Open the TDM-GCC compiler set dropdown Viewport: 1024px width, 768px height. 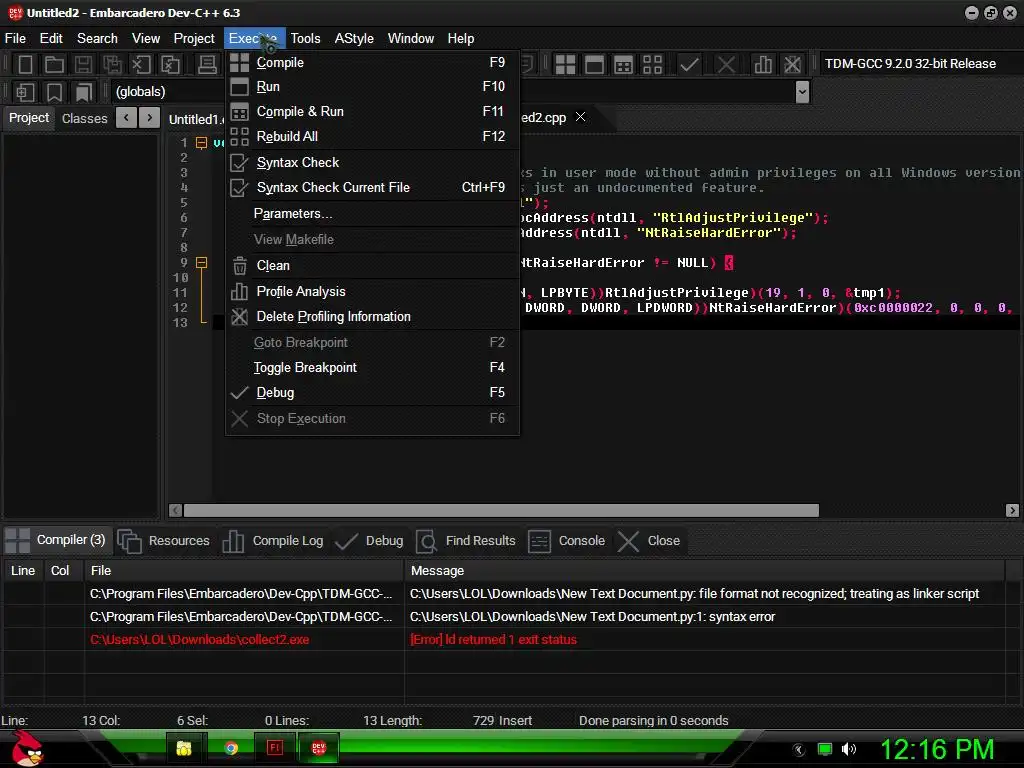[x=917, y=63]
